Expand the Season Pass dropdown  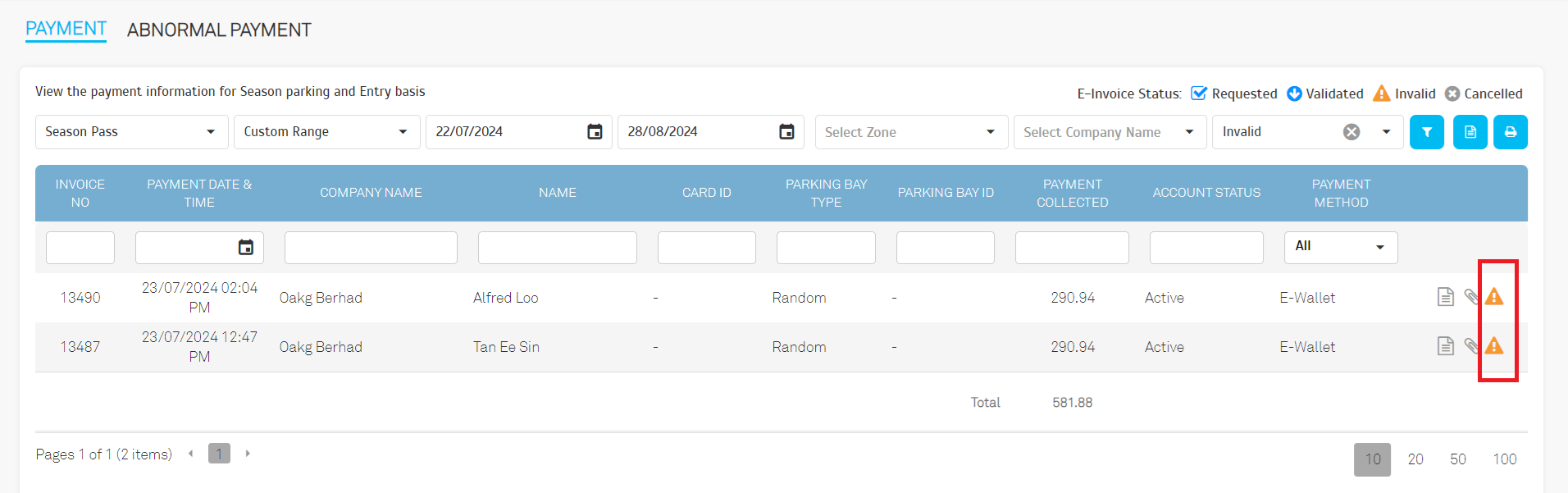click(211, 132)
